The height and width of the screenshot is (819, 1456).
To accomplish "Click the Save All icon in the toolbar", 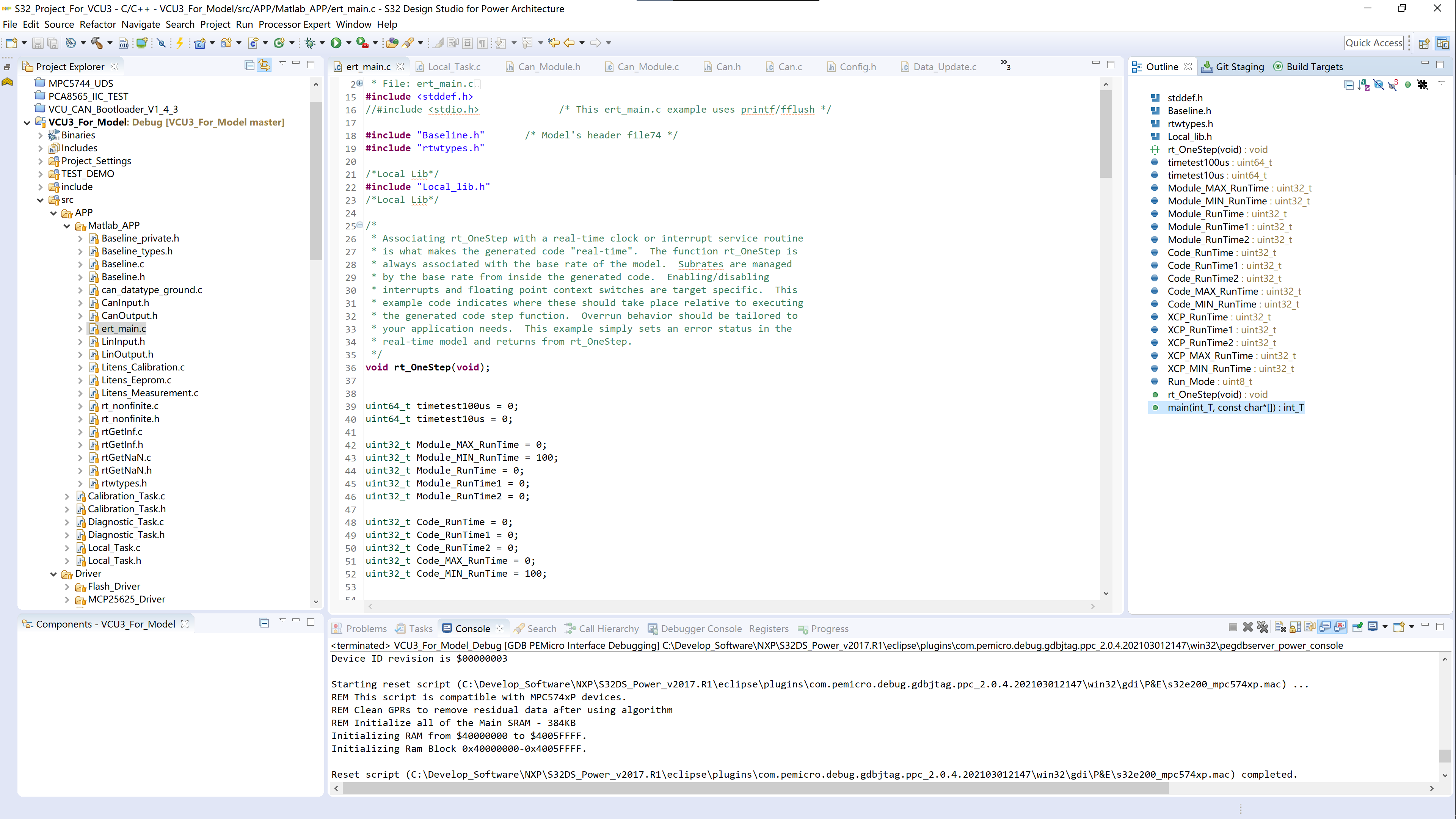I will coord(53,42).
